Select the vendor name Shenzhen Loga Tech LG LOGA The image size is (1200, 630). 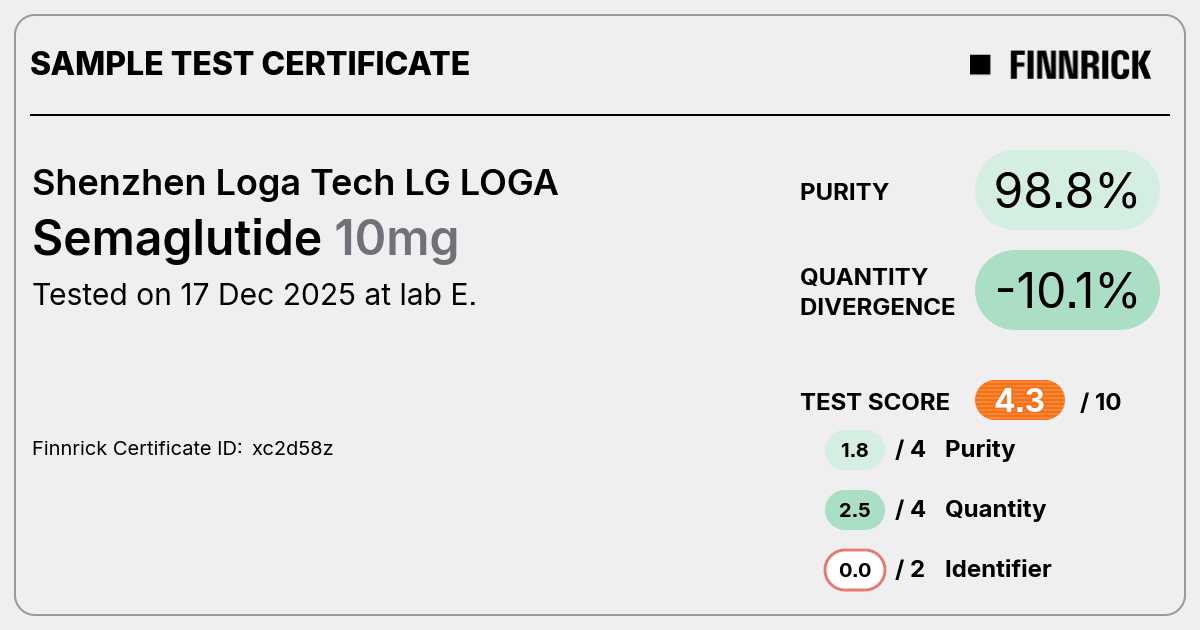pyautogui.click(x=295, y=183)
